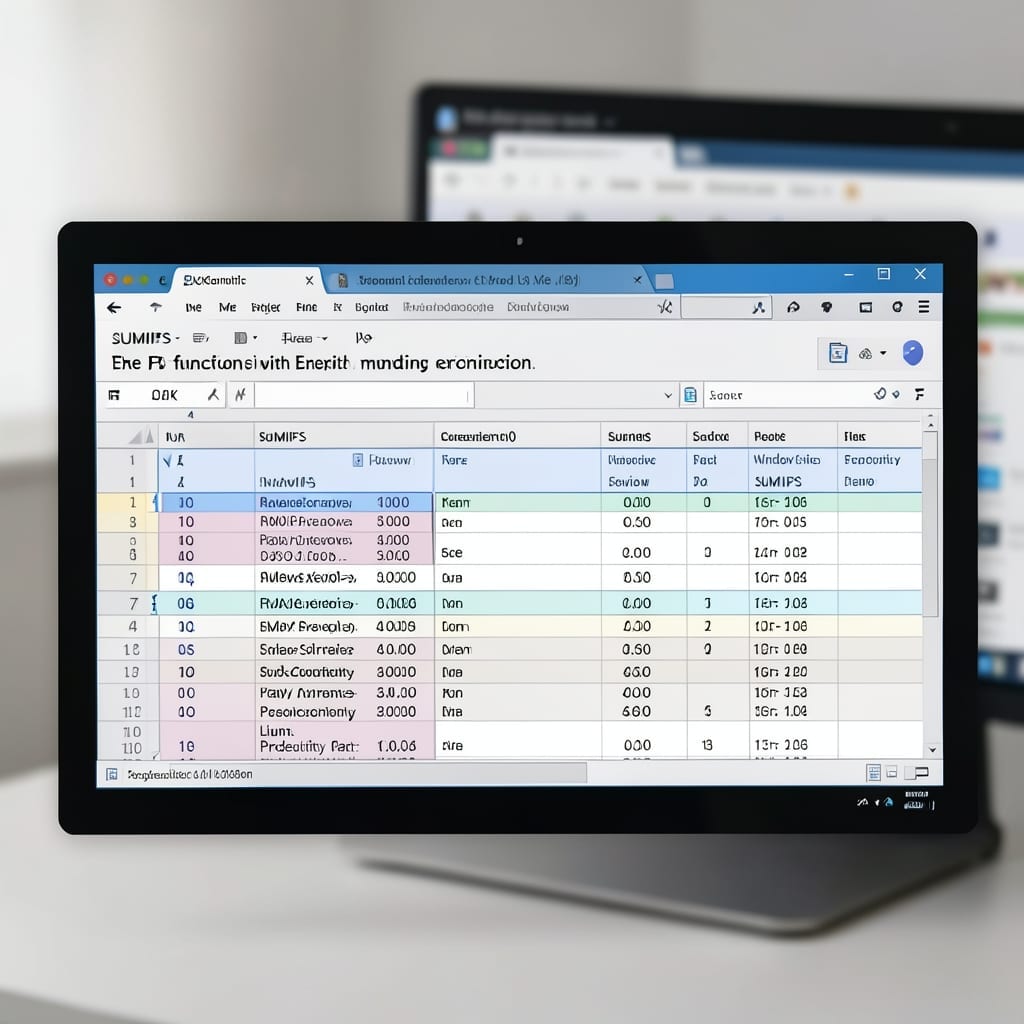The height and width of the screenshot is (1024, 1024).
Task: Click the person icon inside toolbar search box
Action: [758, 307]
